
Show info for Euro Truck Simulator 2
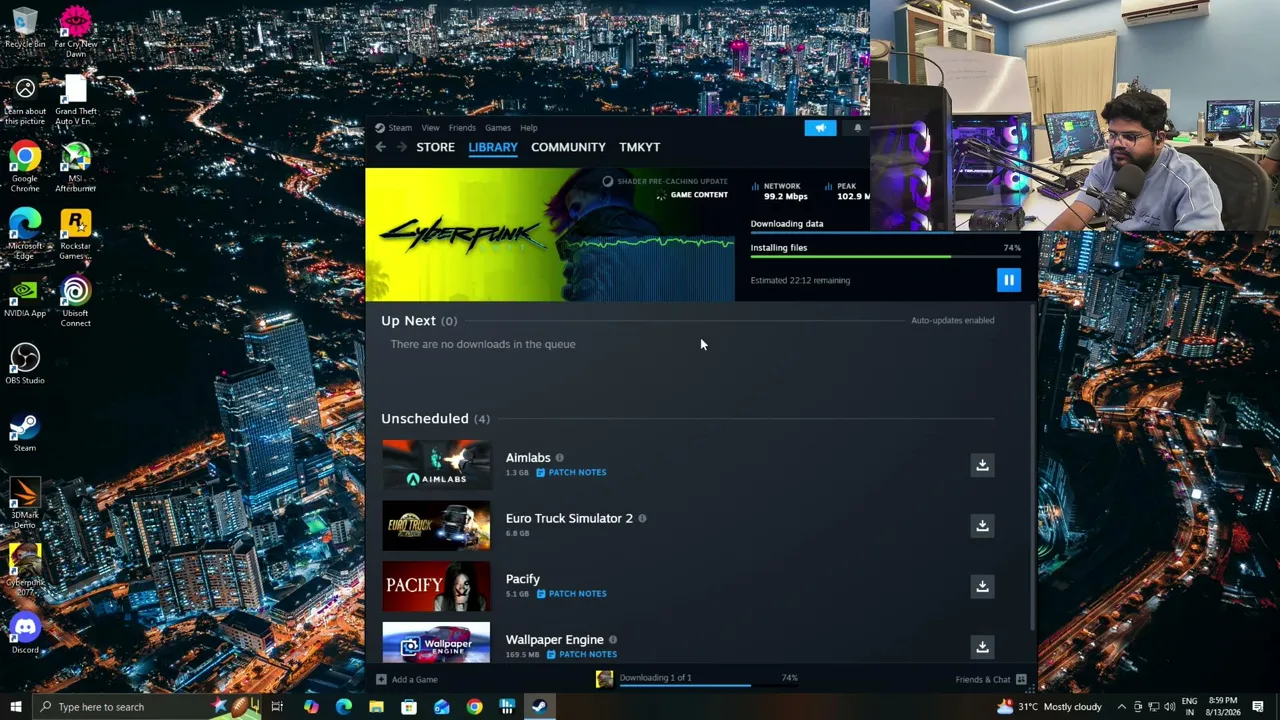(x=642, y=518)
